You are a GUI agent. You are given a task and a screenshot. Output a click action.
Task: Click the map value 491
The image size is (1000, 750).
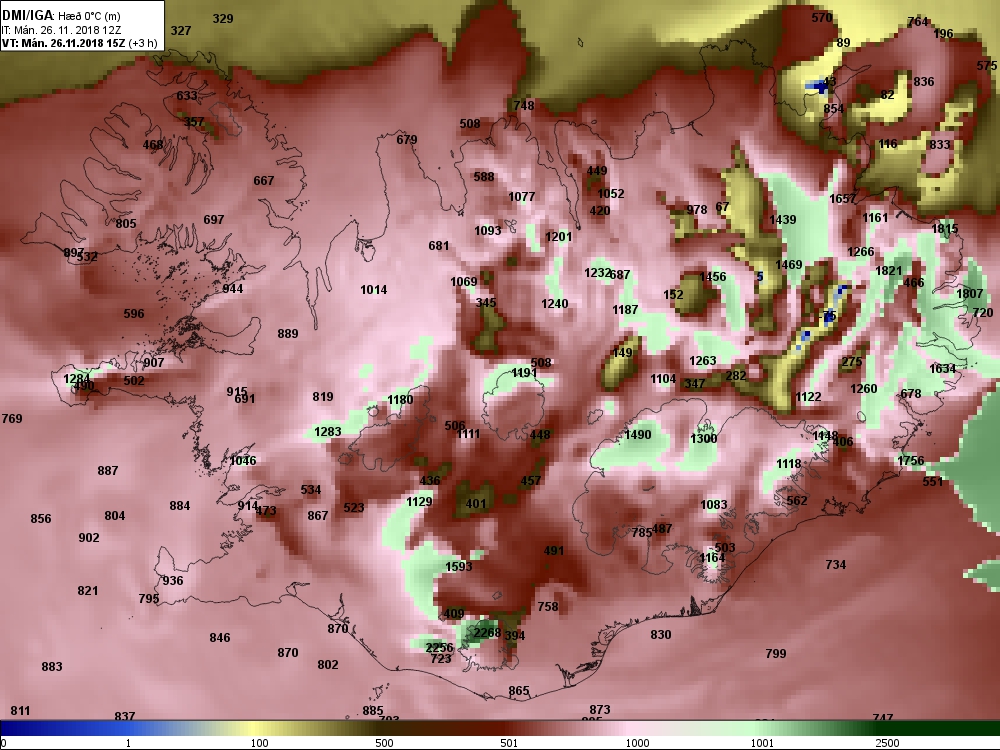coord(554,550)
